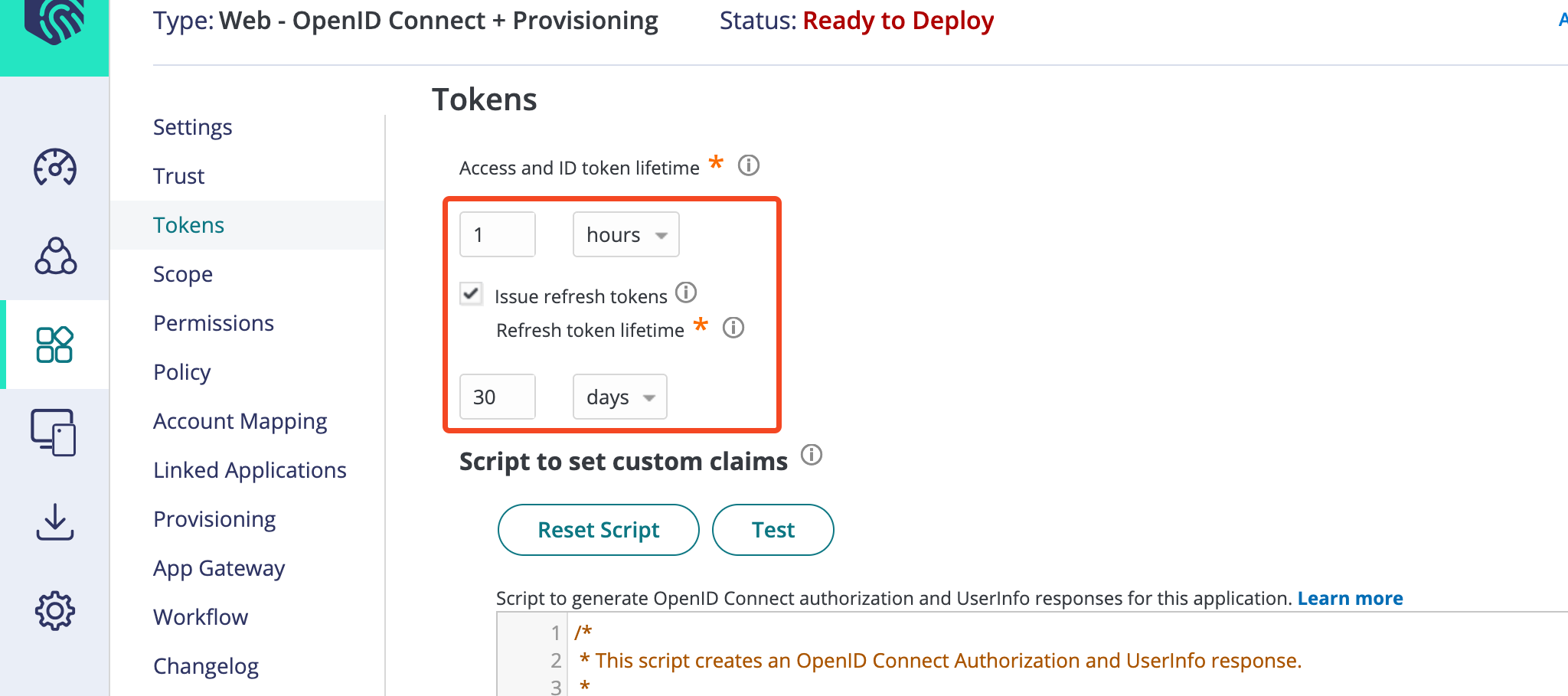1568x696 pixels.
Task: Select the applications grid icon in sidebar
Action: pos(54,345)
